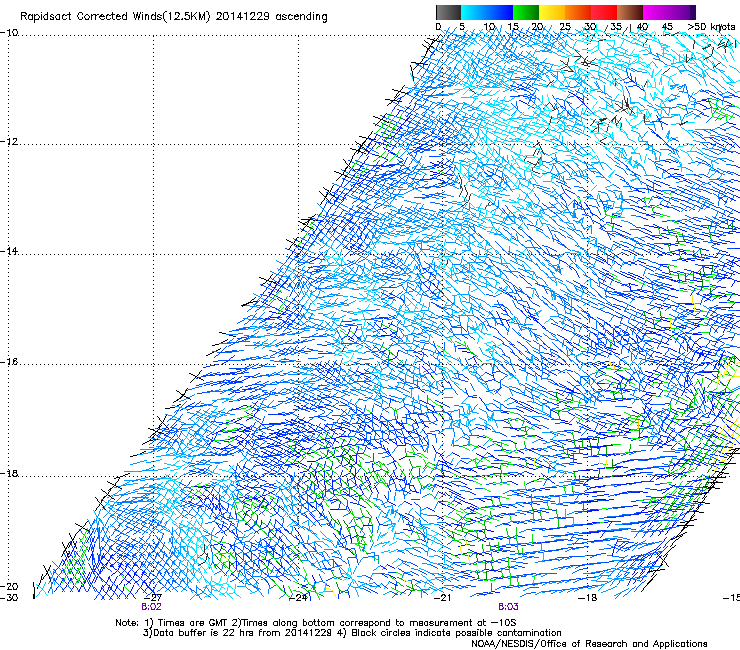Click the purple 8:02 time marker

(x=151, y=607)
